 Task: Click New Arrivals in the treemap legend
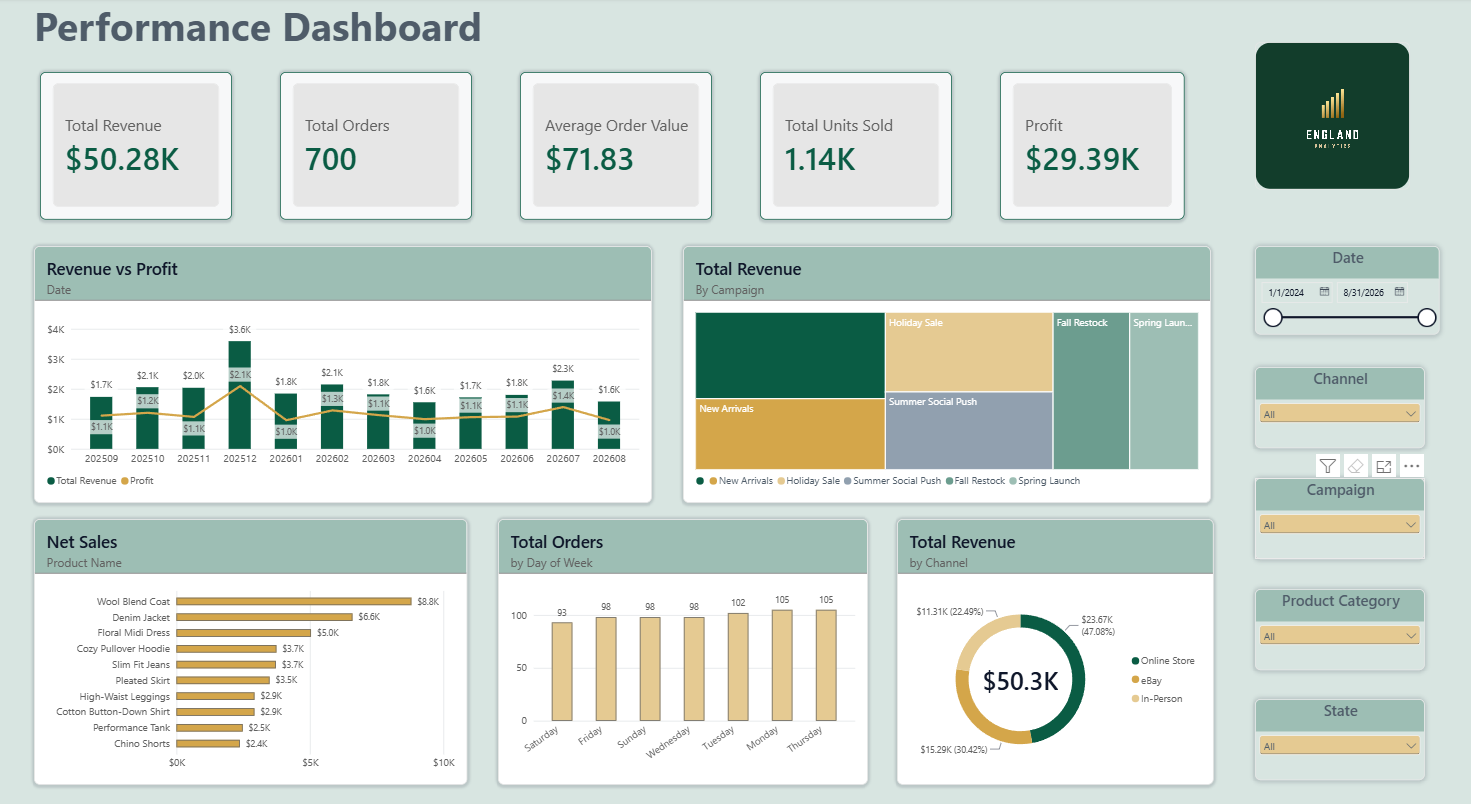pos(741,481)
